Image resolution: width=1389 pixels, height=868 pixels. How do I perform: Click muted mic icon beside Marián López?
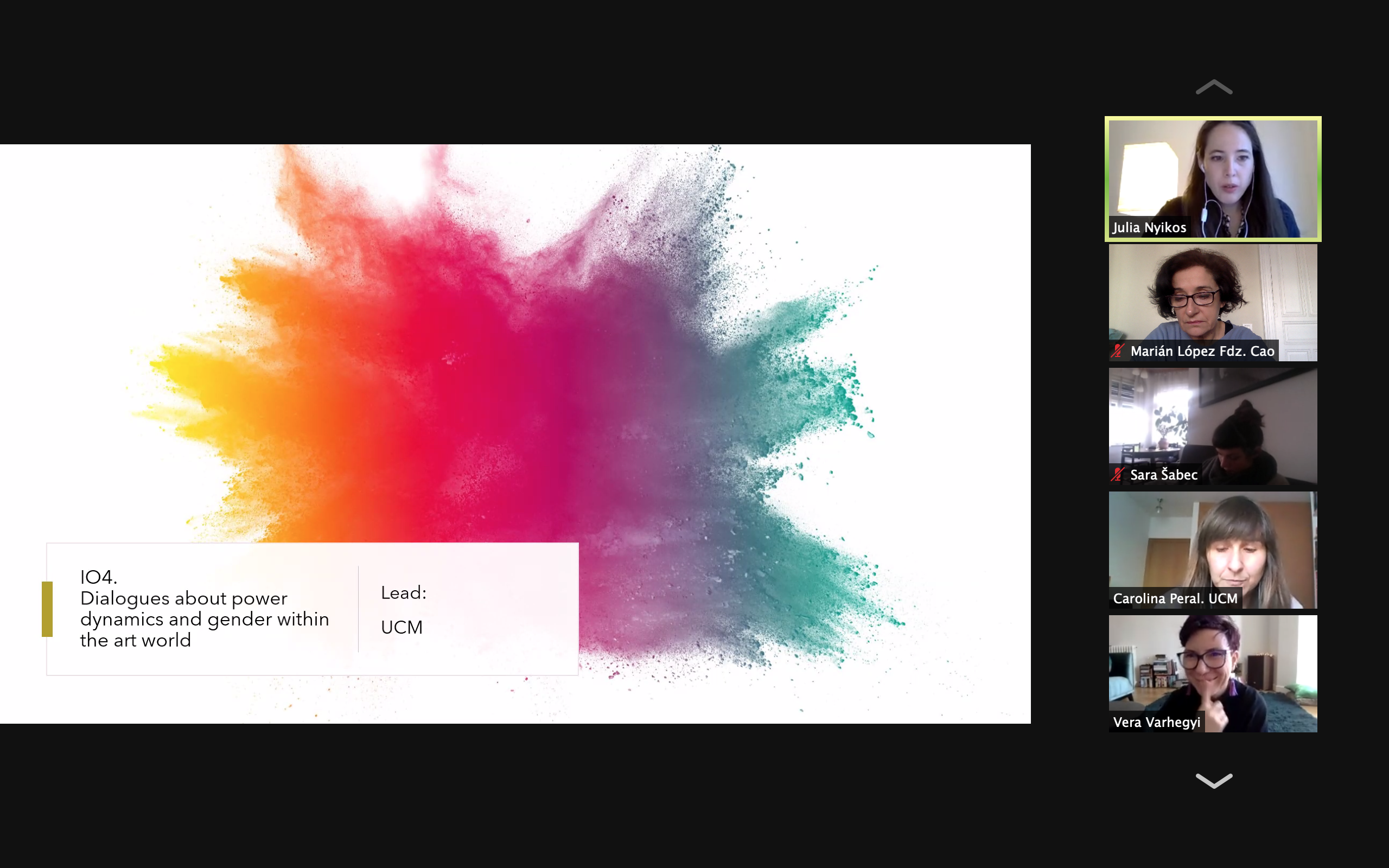pos(1117,351)
